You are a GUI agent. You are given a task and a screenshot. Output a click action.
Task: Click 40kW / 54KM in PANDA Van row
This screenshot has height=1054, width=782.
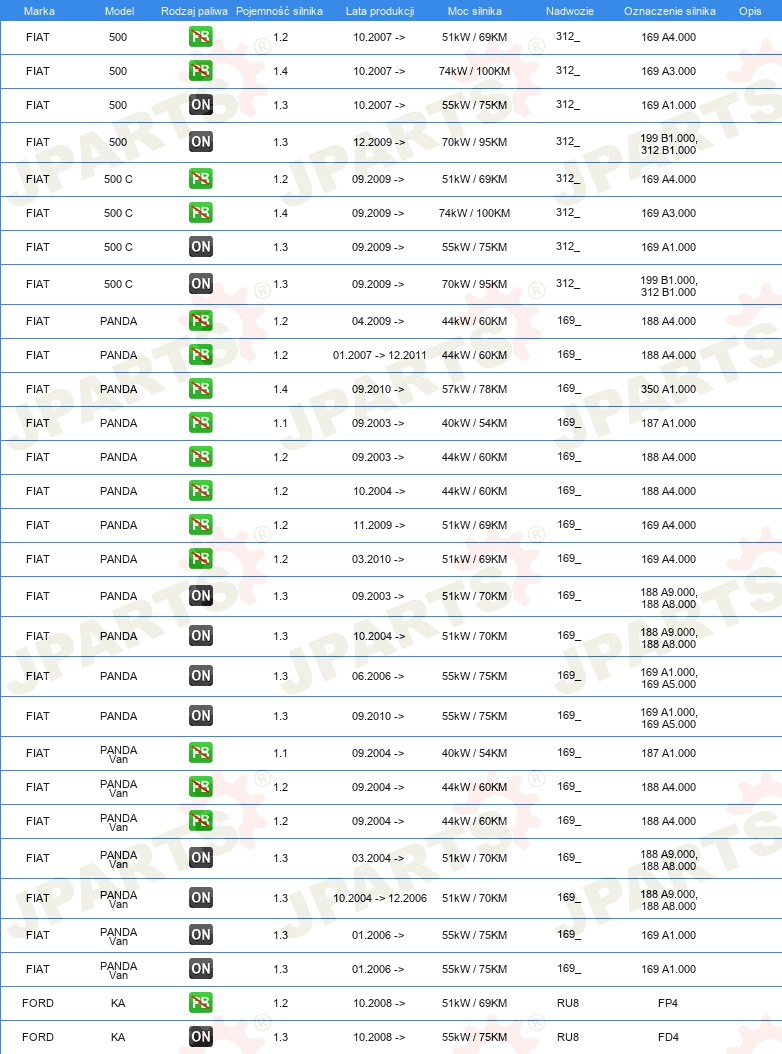coord(474,753)
